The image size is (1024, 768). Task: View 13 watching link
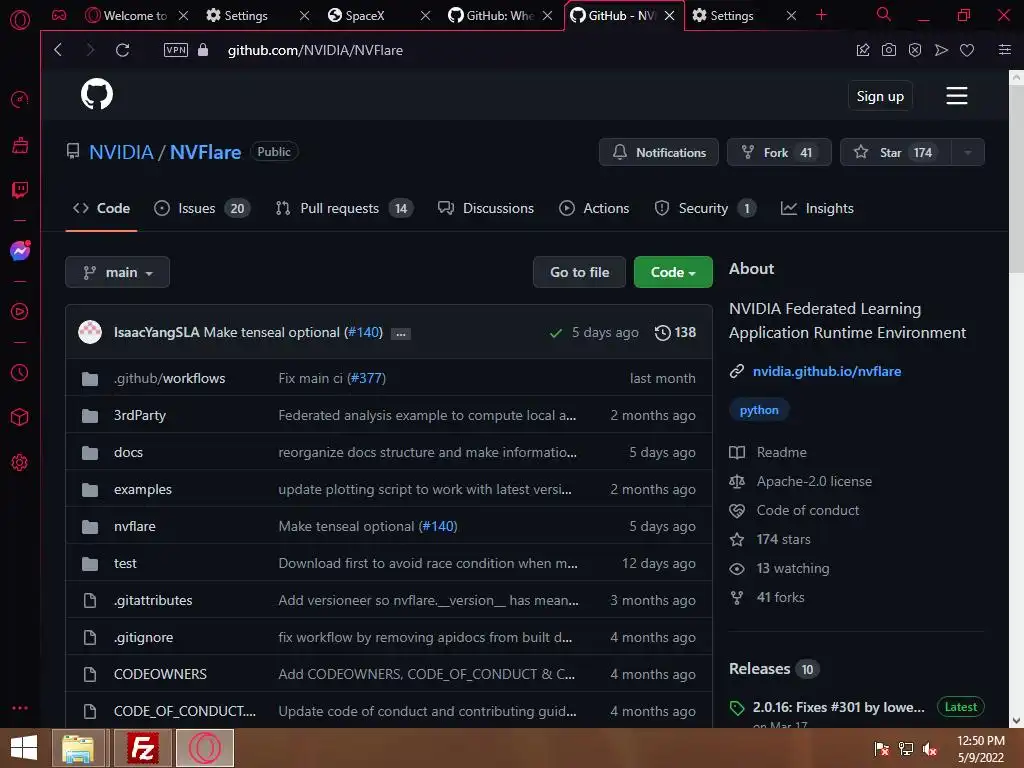(793, 568)
